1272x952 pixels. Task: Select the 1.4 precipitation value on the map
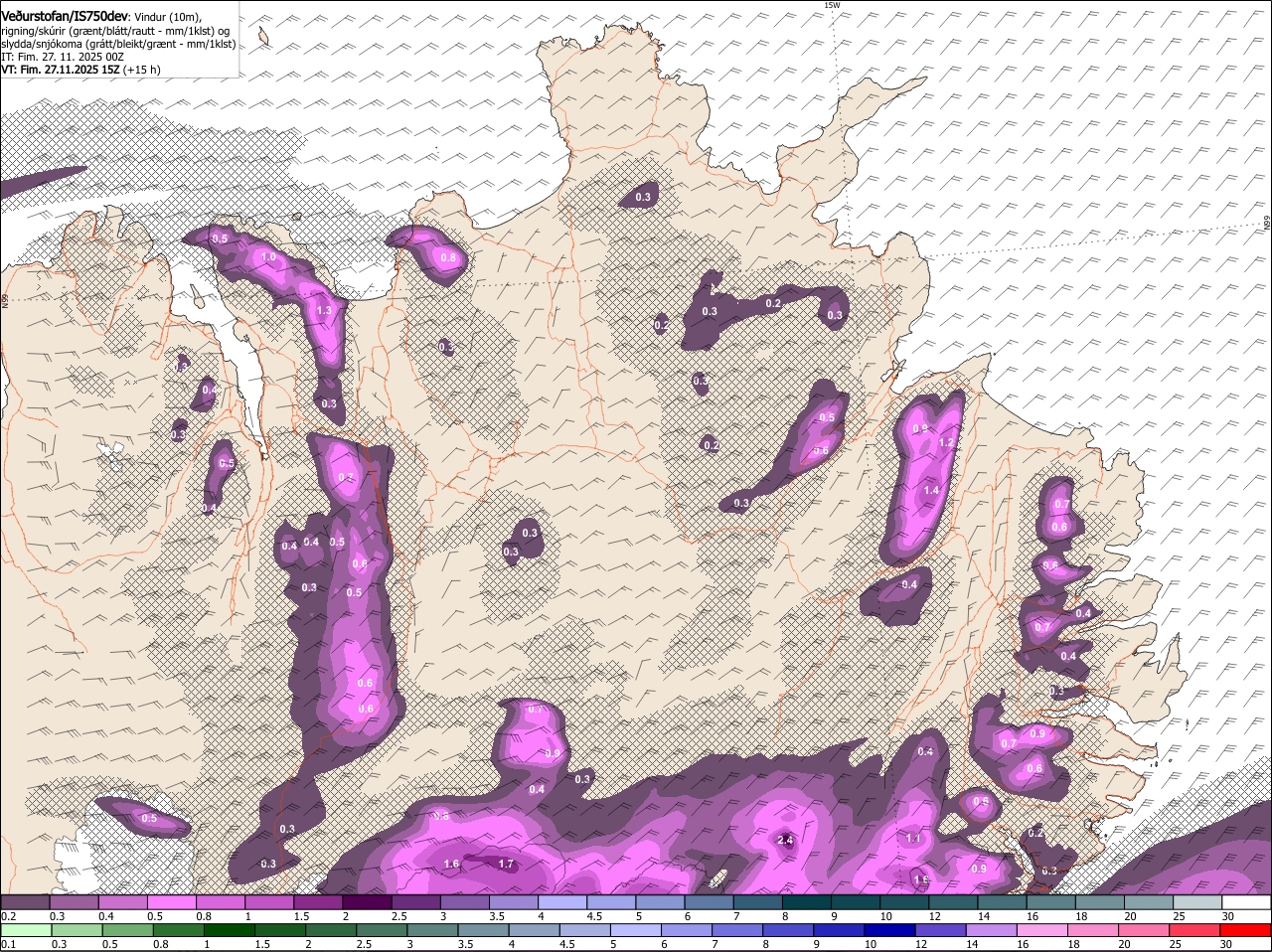931,491
